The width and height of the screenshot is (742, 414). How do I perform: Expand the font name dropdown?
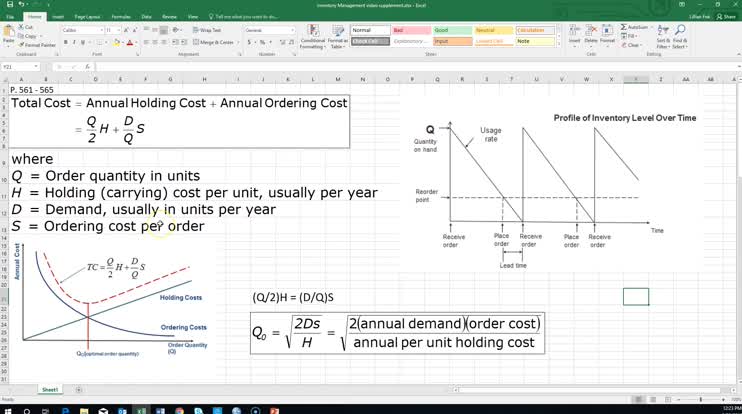(x=103, y=30)
